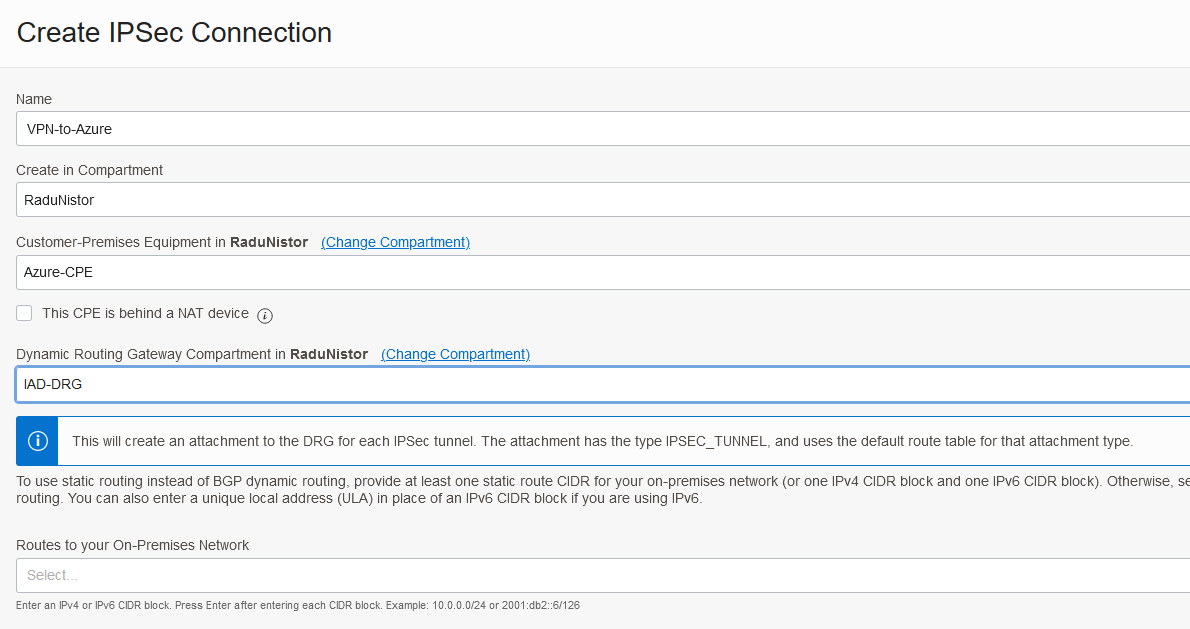Expand the Azure-CPE equipment dropdown
1190x629 pixels.
point(602,272)
